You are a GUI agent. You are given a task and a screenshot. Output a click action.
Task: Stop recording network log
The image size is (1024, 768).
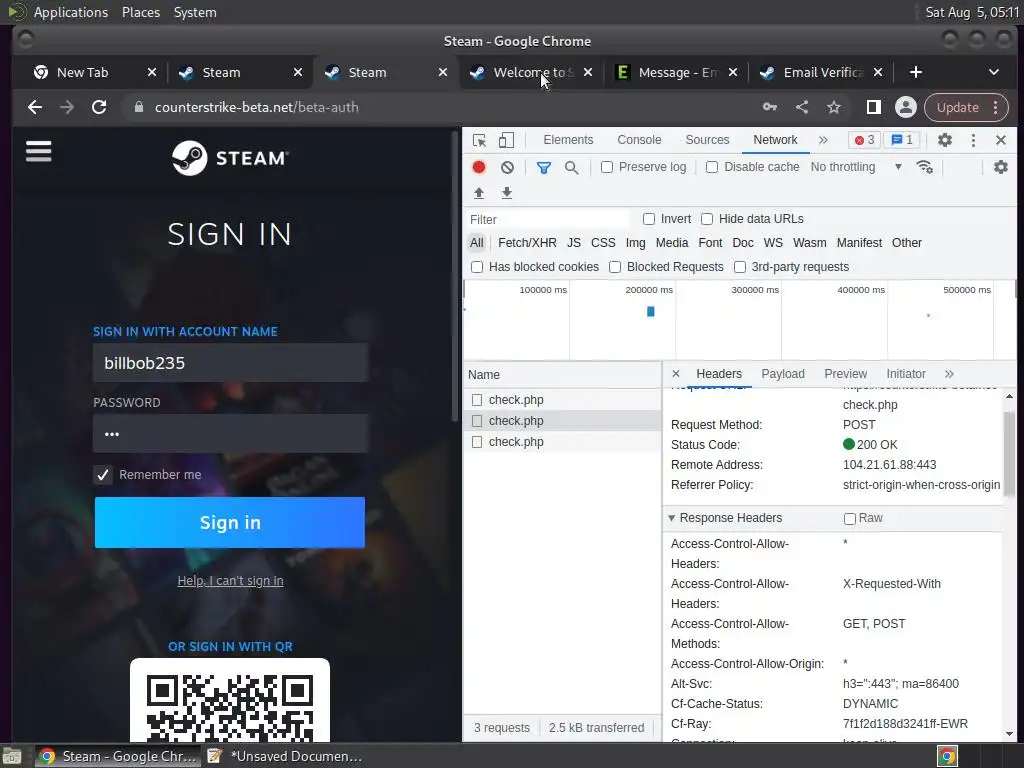point(479,167)
